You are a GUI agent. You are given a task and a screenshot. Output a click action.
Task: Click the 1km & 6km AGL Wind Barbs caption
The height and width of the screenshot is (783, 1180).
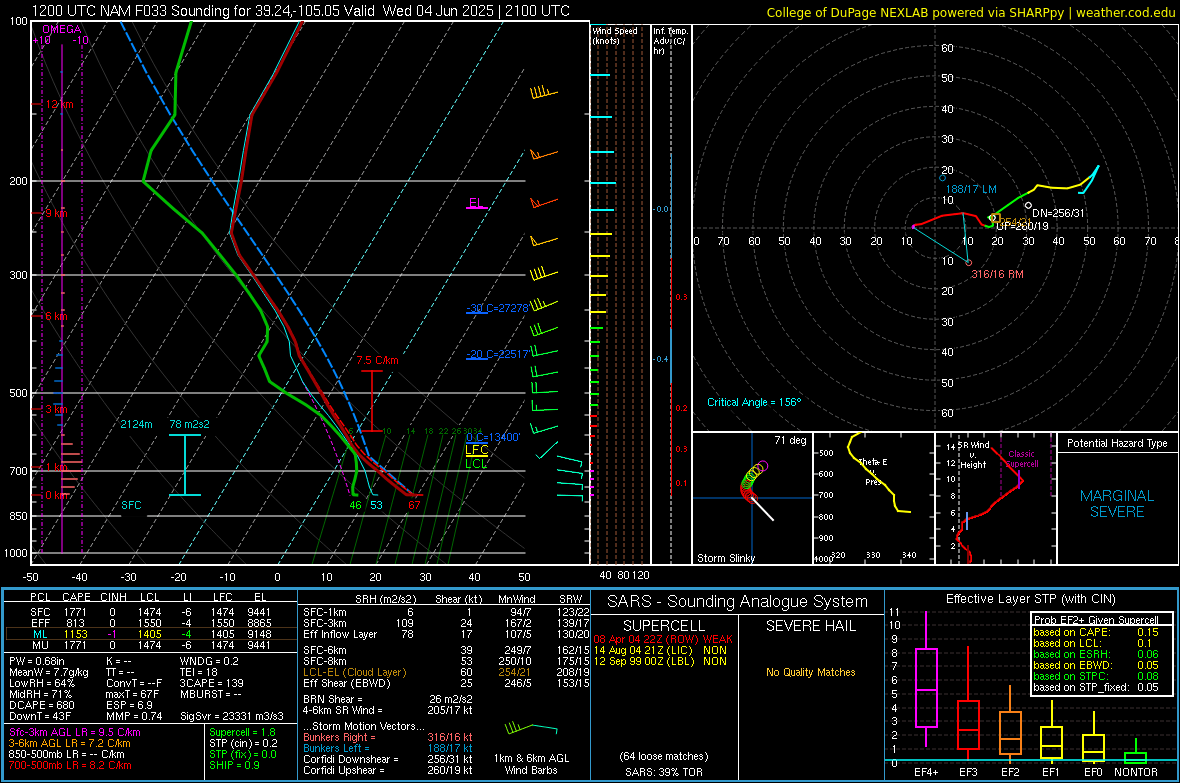coord(531,764)
